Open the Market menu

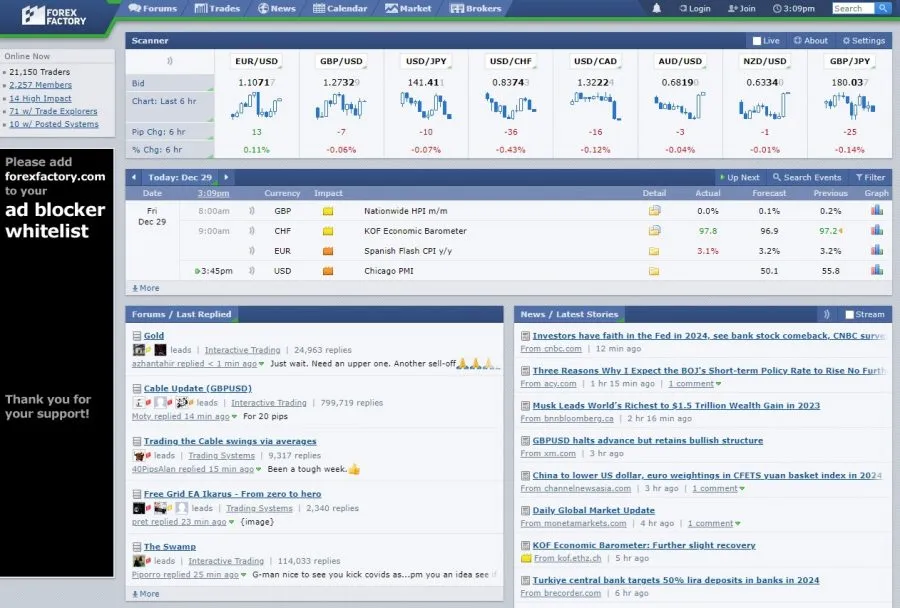point(408,8)
